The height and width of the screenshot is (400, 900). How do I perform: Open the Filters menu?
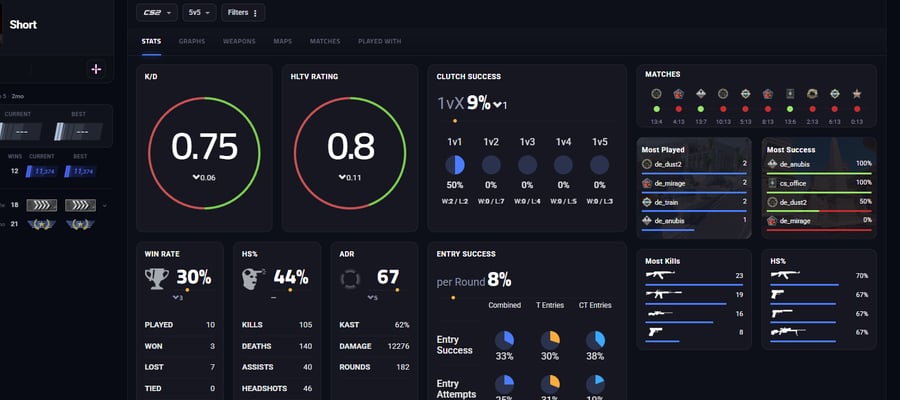(x=243, y=13)
